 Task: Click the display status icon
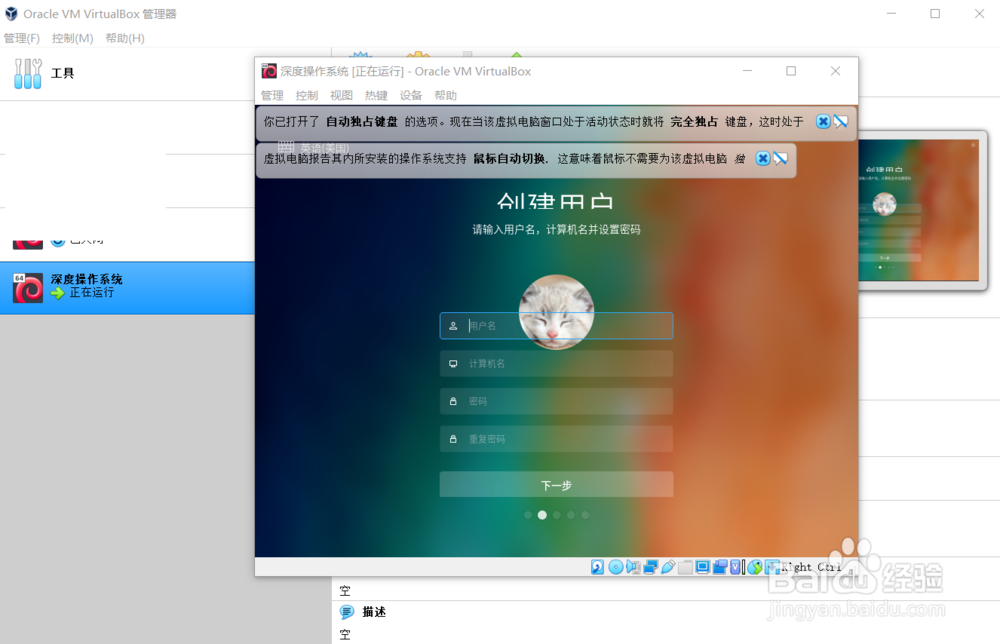(x=703, y=567)
